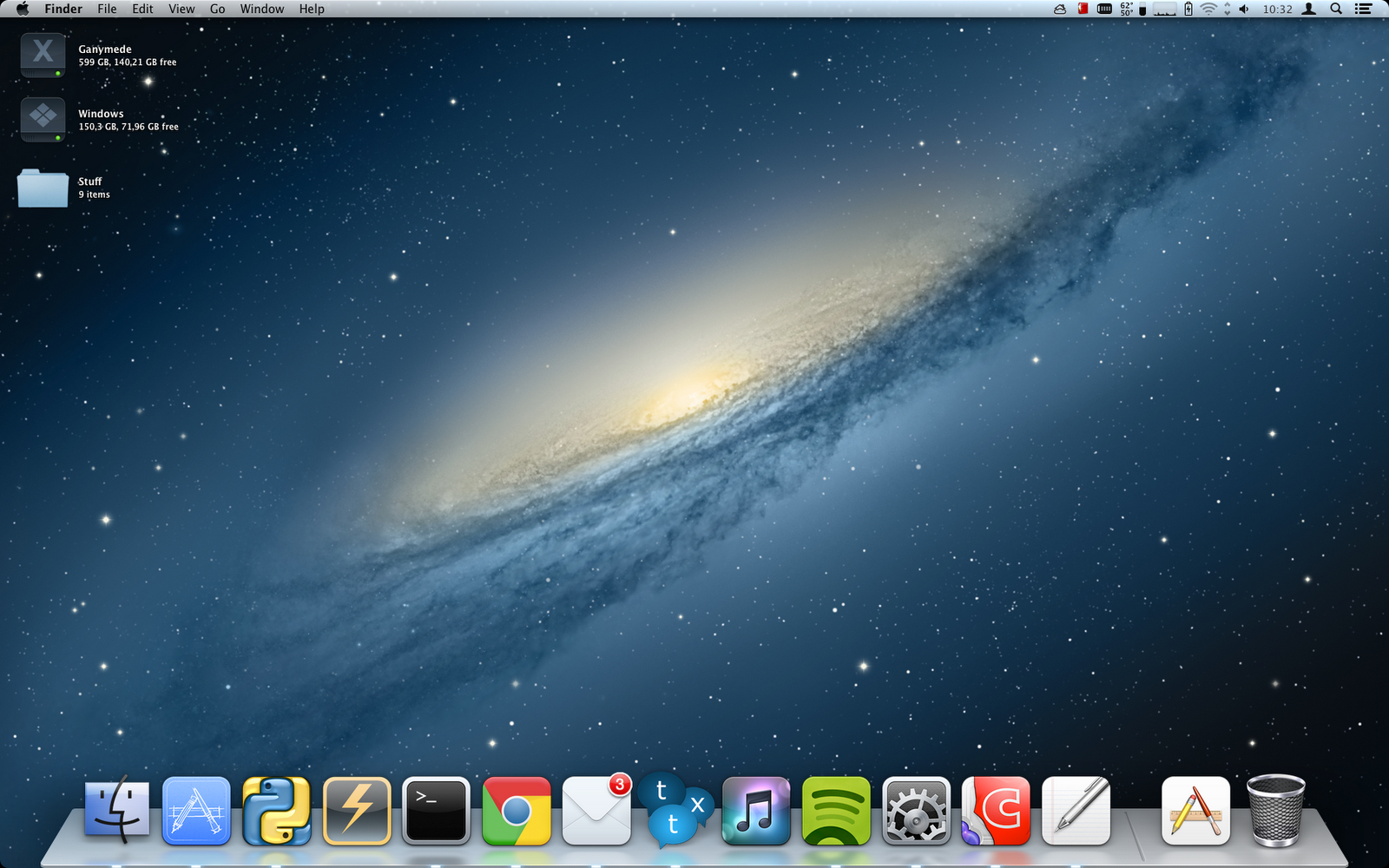Select the Ganymede drive icon on desktop
This screenshot has width=1389, height=868.
pyautogui.click(x=43, y=55)
